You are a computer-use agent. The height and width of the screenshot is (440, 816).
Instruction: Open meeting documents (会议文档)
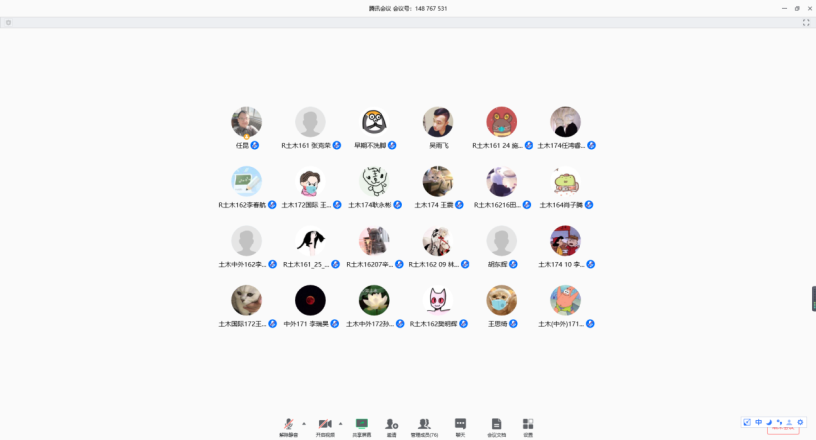click(x=496, y=425)
